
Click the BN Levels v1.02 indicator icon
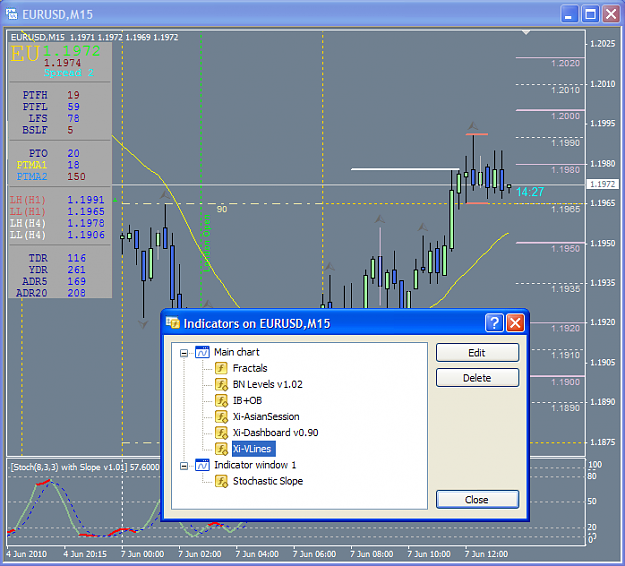(x=221, y=384)
